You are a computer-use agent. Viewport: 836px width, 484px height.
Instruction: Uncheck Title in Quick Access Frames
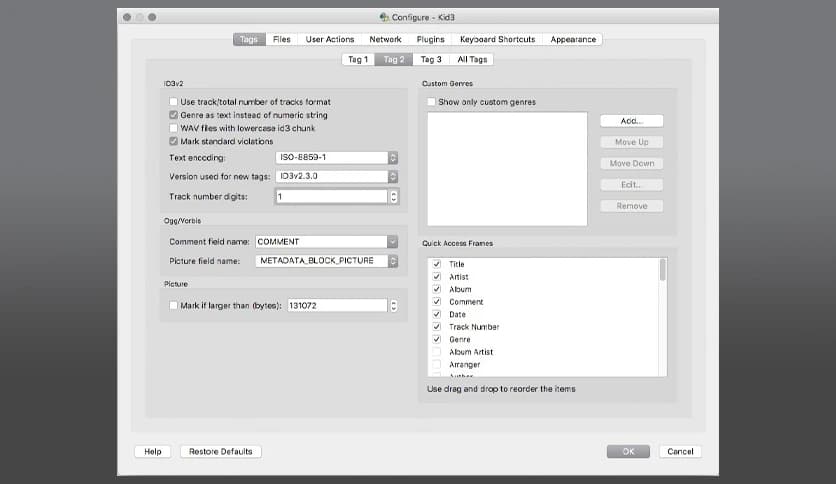[437, 264]
